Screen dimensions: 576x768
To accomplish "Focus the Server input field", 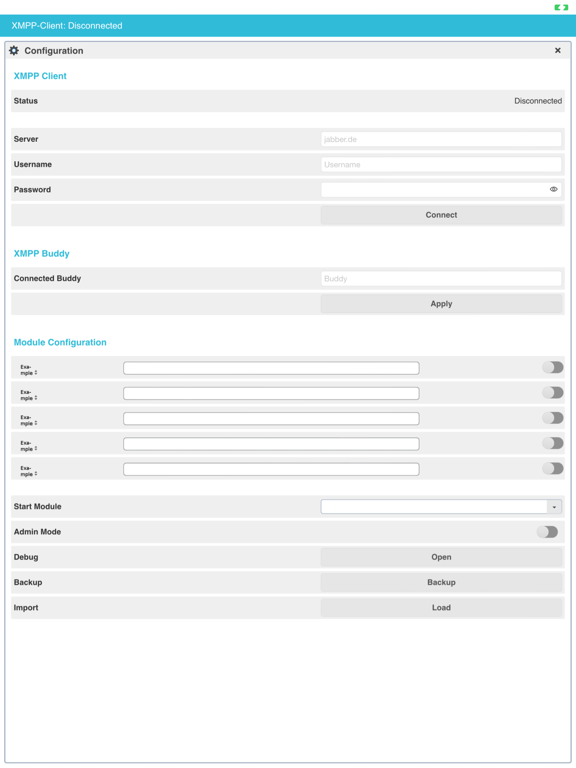I will (x=441, y=139).
